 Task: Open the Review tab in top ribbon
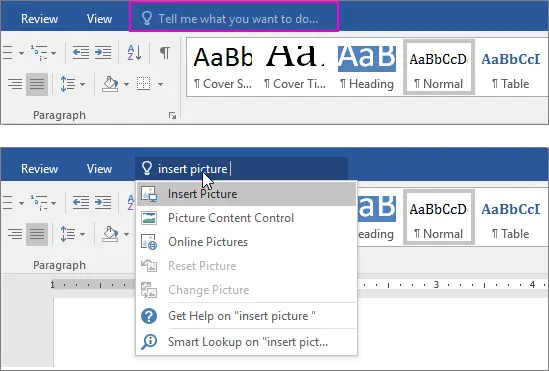point(39,19)
